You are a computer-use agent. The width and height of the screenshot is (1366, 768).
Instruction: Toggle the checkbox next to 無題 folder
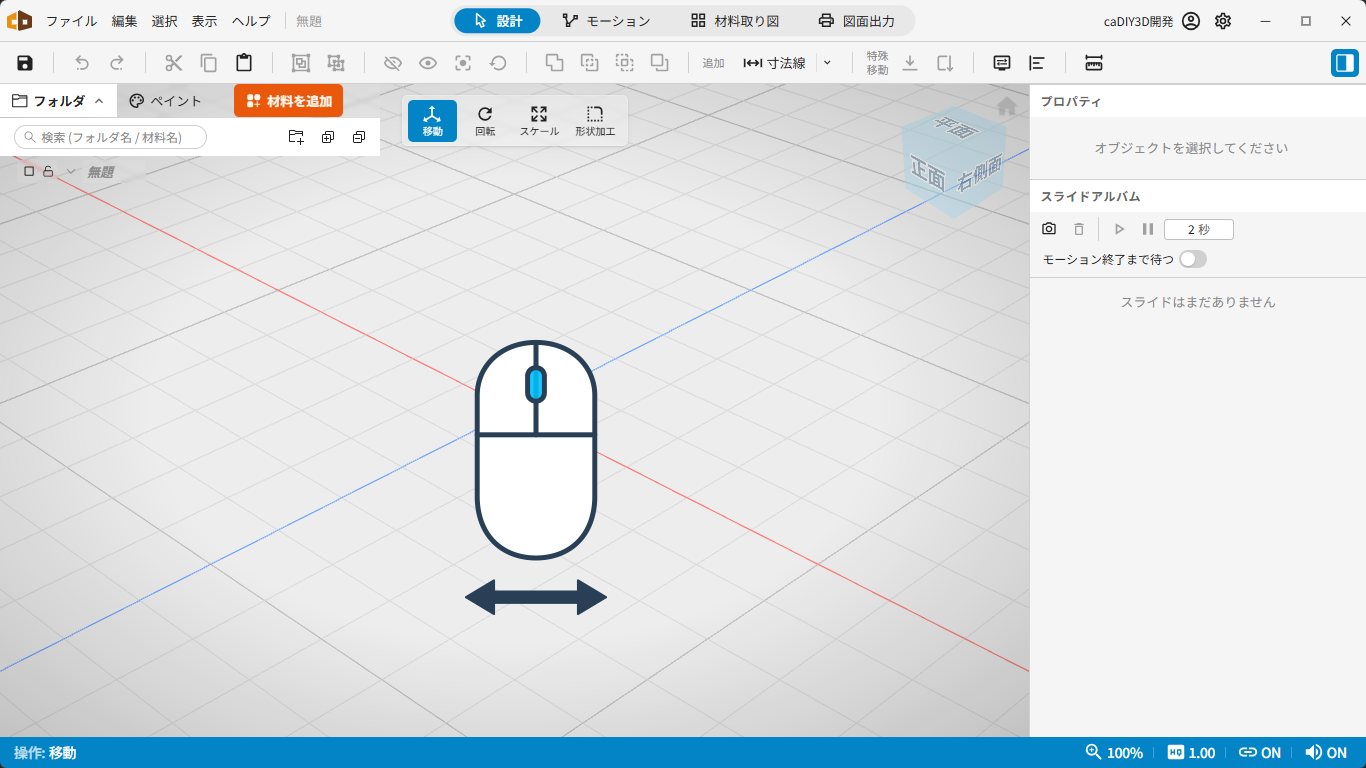29,171
